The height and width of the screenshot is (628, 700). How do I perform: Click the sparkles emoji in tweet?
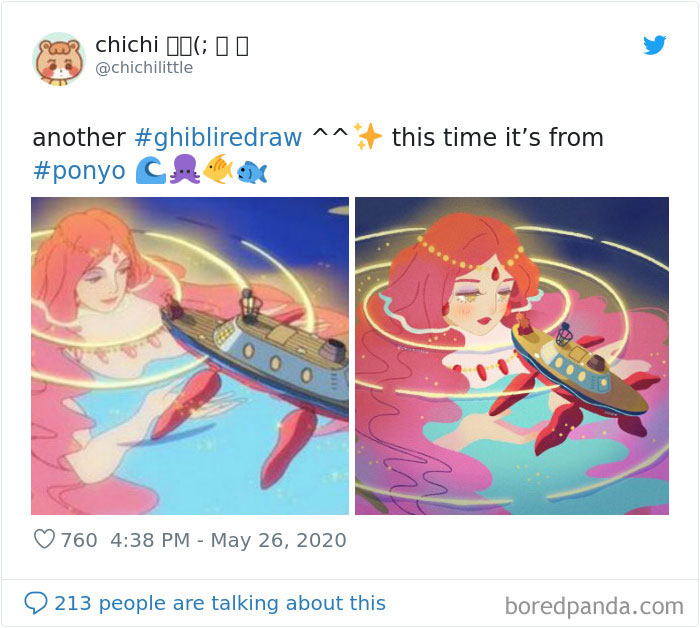(x=367, y=136)
